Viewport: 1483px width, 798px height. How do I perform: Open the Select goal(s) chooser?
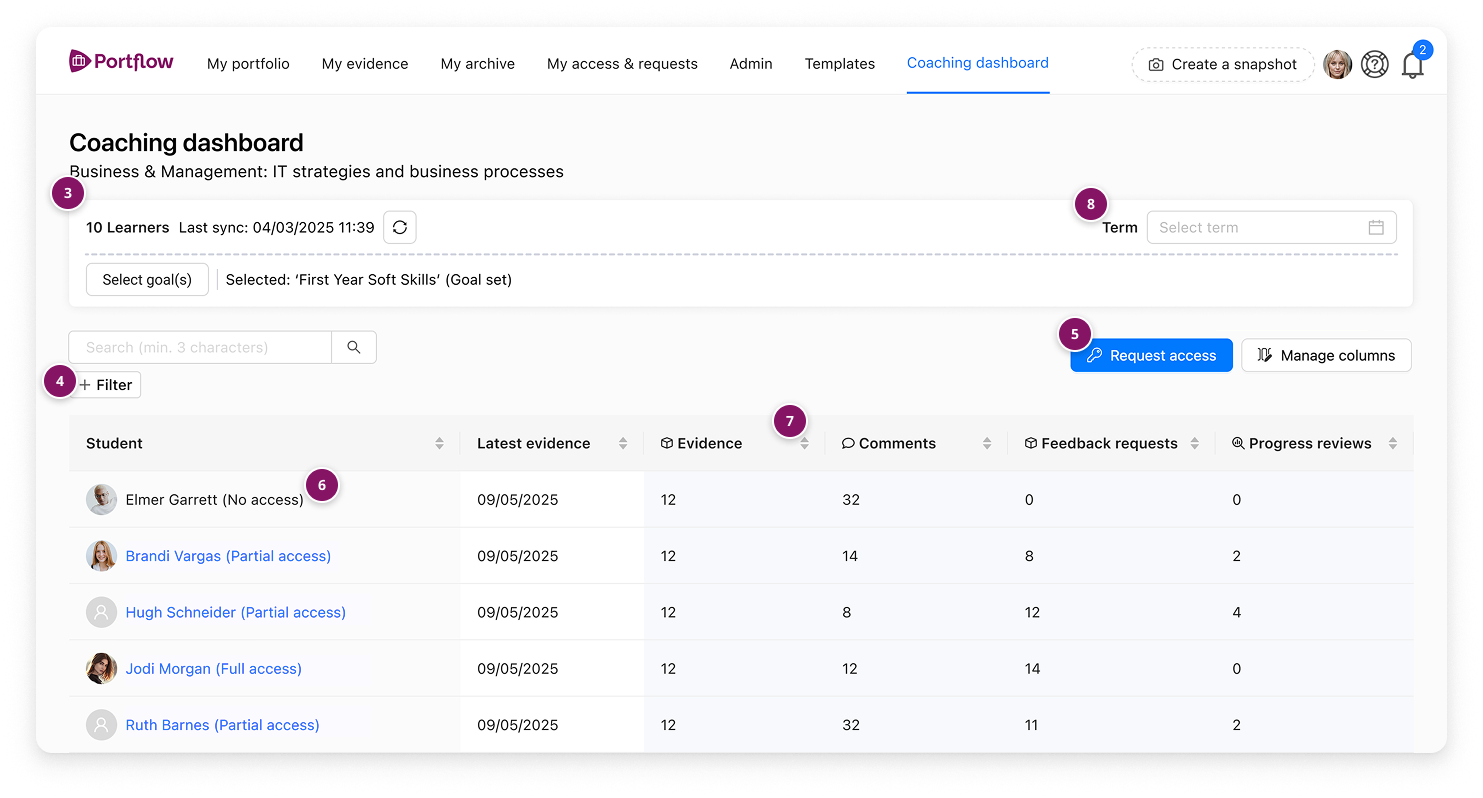pyautogui.click(x=147, y=279)
